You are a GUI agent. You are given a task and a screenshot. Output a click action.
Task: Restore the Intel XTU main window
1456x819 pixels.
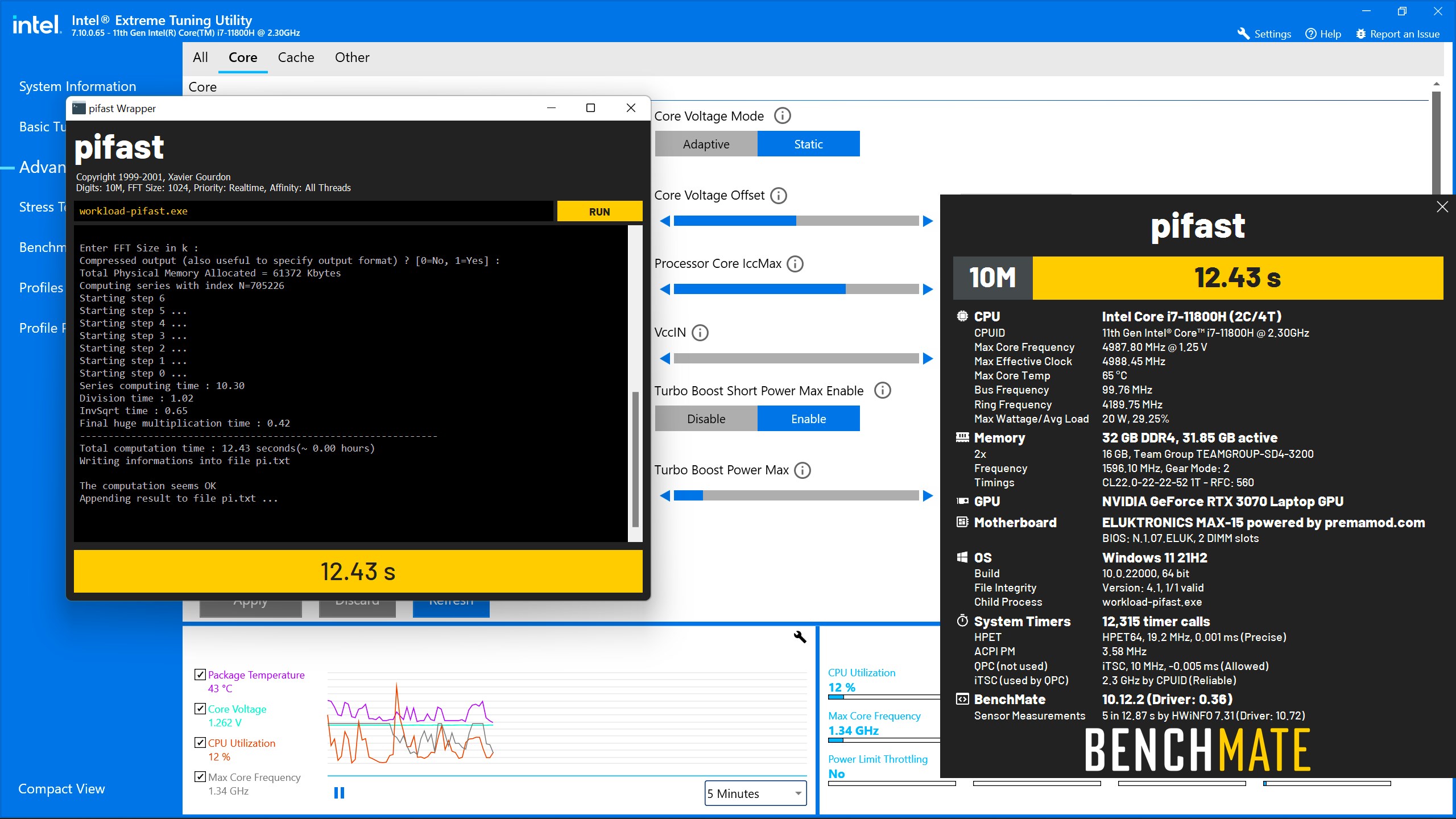pos(1402,11)
